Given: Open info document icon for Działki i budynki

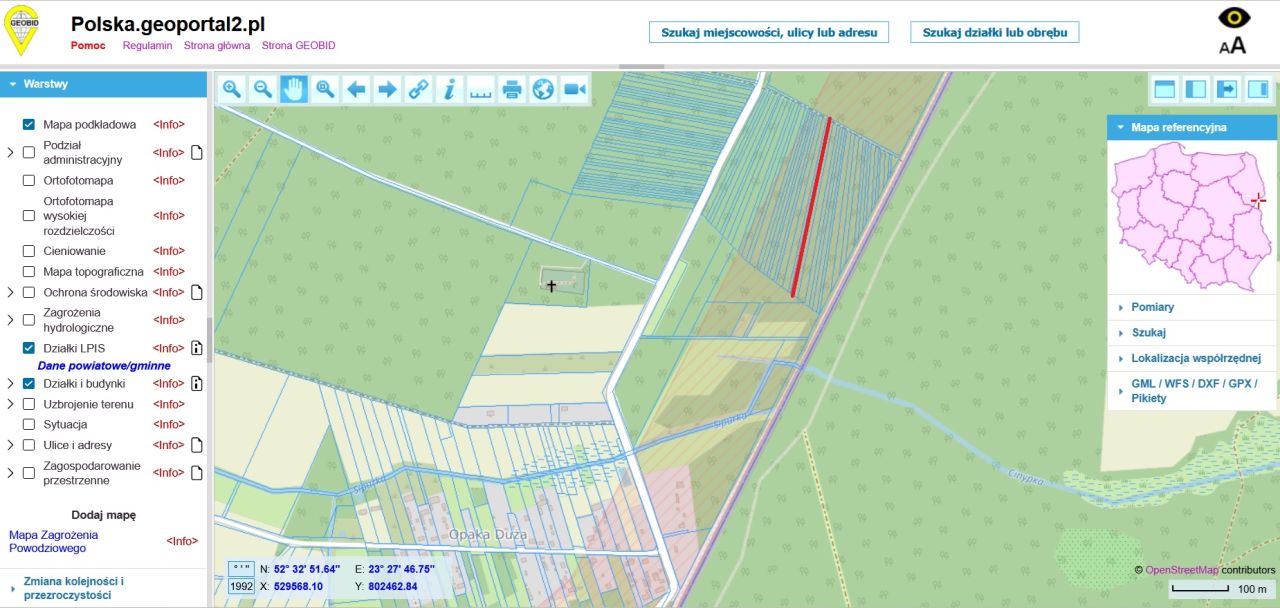Looking at the screenshot, I should point(197,383).
